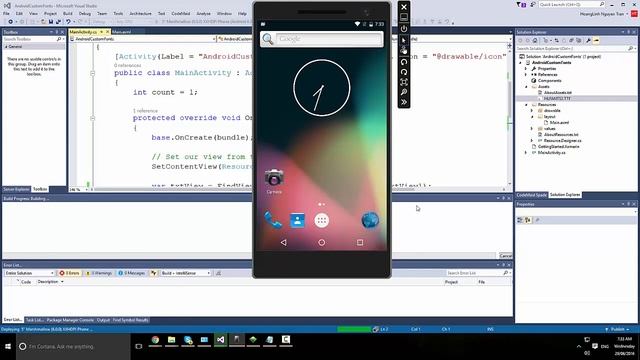
Task: Launch the Browser globe icon in emulator
Action: pyautogui.click(x=370, y=220)
